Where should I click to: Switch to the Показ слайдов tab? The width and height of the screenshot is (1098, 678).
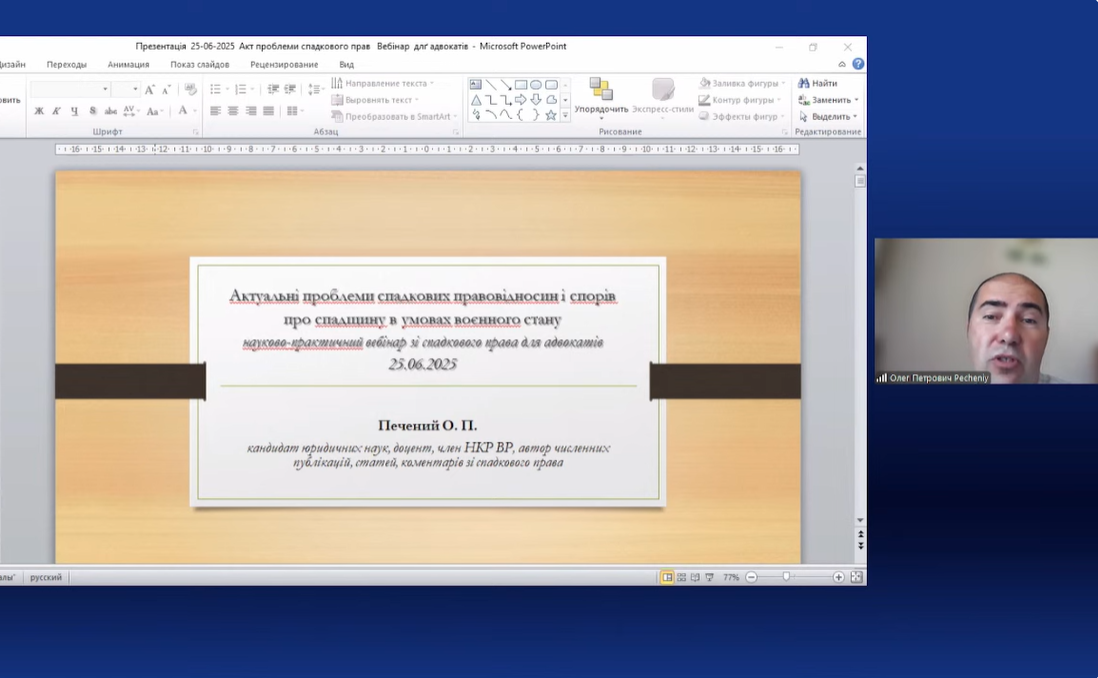point(199,64)
